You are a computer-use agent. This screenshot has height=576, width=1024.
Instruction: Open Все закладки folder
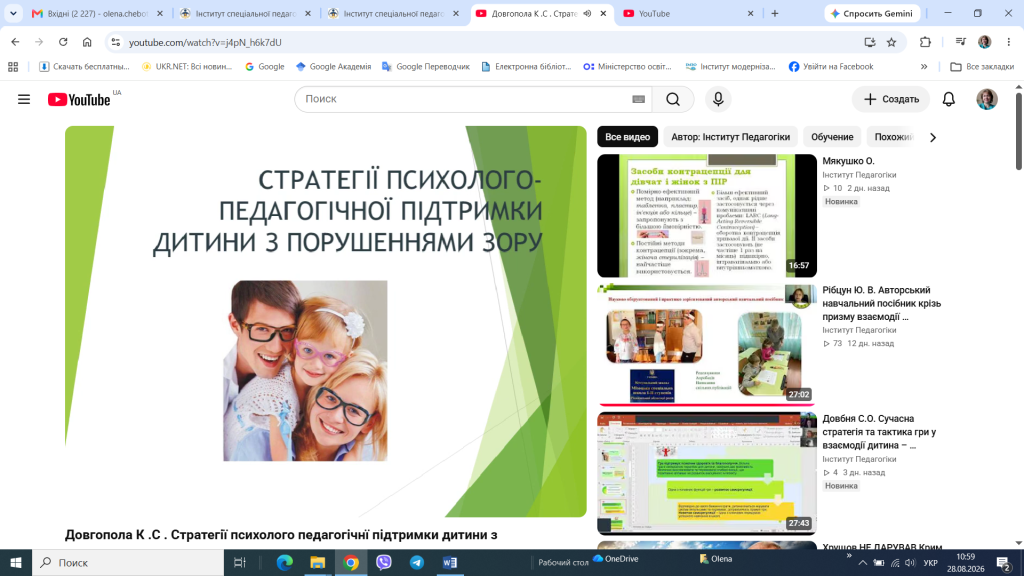point(982,67)
